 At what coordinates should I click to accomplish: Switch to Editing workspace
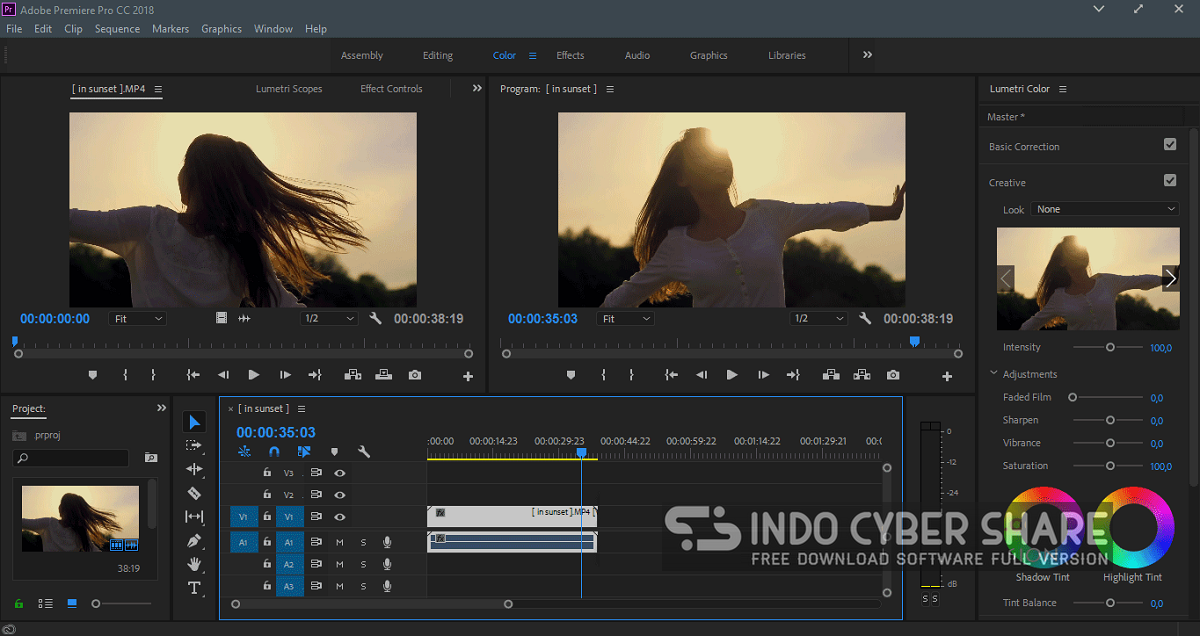(438, 55)
